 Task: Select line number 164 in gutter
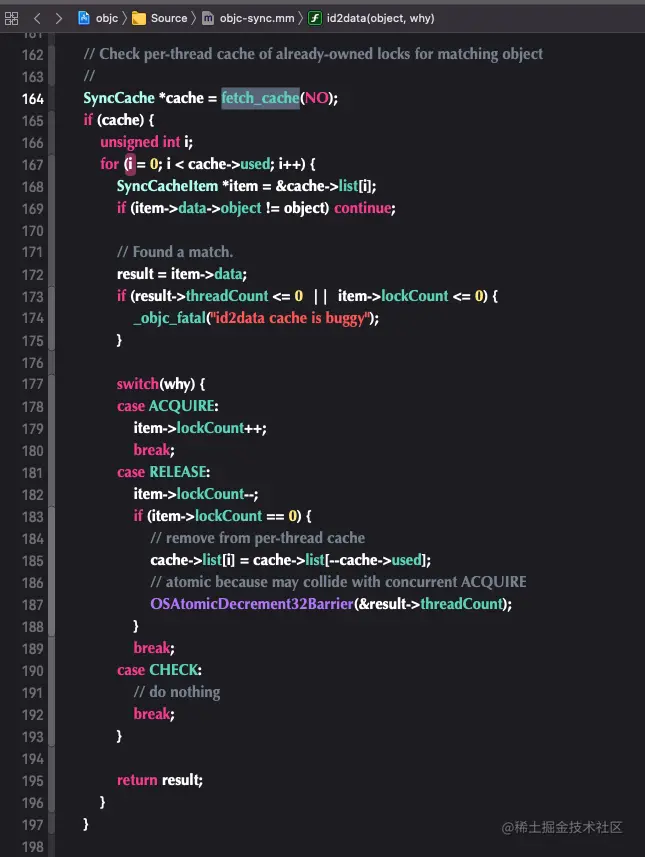coord(32,99)
